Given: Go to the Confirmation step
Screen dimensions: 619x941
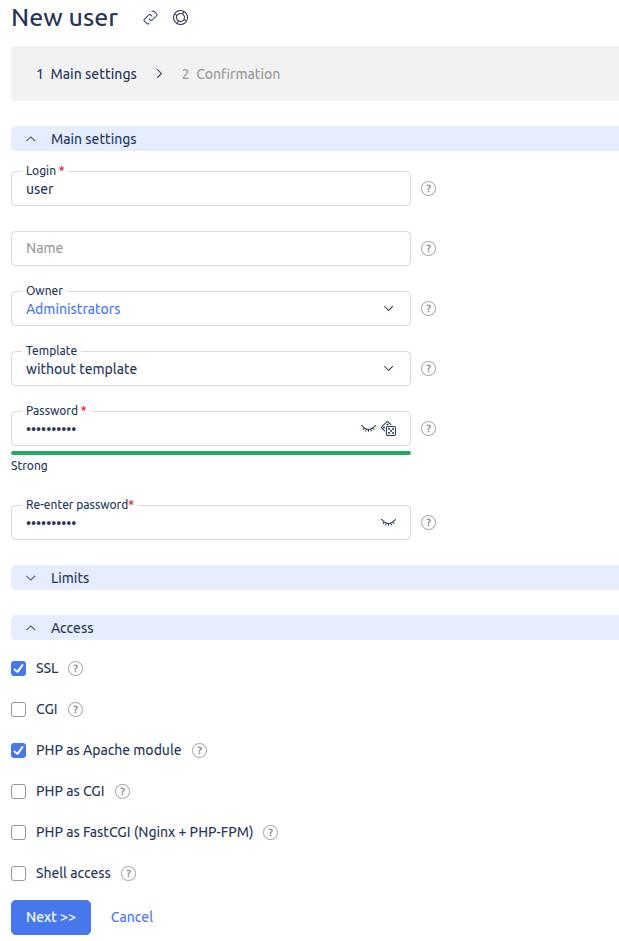Looking at the screenshot, I should (x=231, y=74).
